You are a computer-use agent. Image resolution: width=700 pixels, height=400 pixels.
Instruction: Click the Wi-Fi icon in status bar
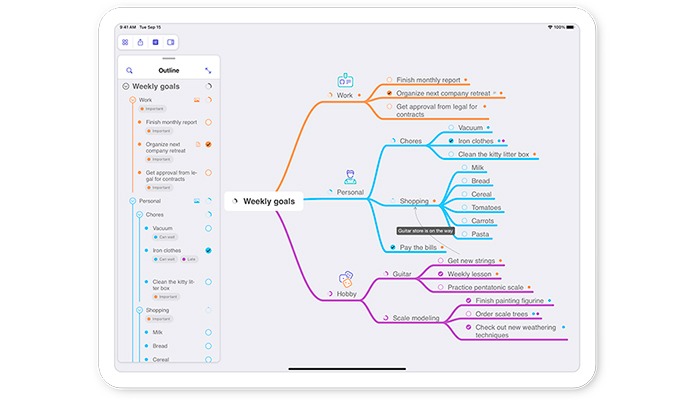point(550,27)
